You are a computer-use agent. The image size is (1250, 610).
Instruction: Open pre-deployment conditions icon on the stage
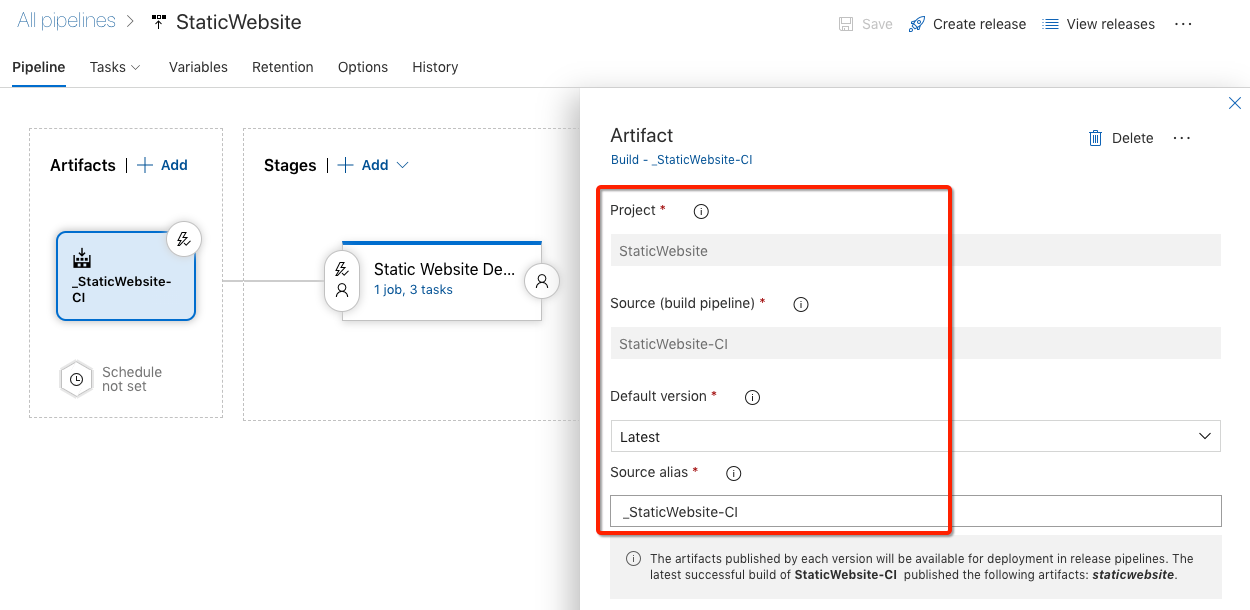pos(342,280)
